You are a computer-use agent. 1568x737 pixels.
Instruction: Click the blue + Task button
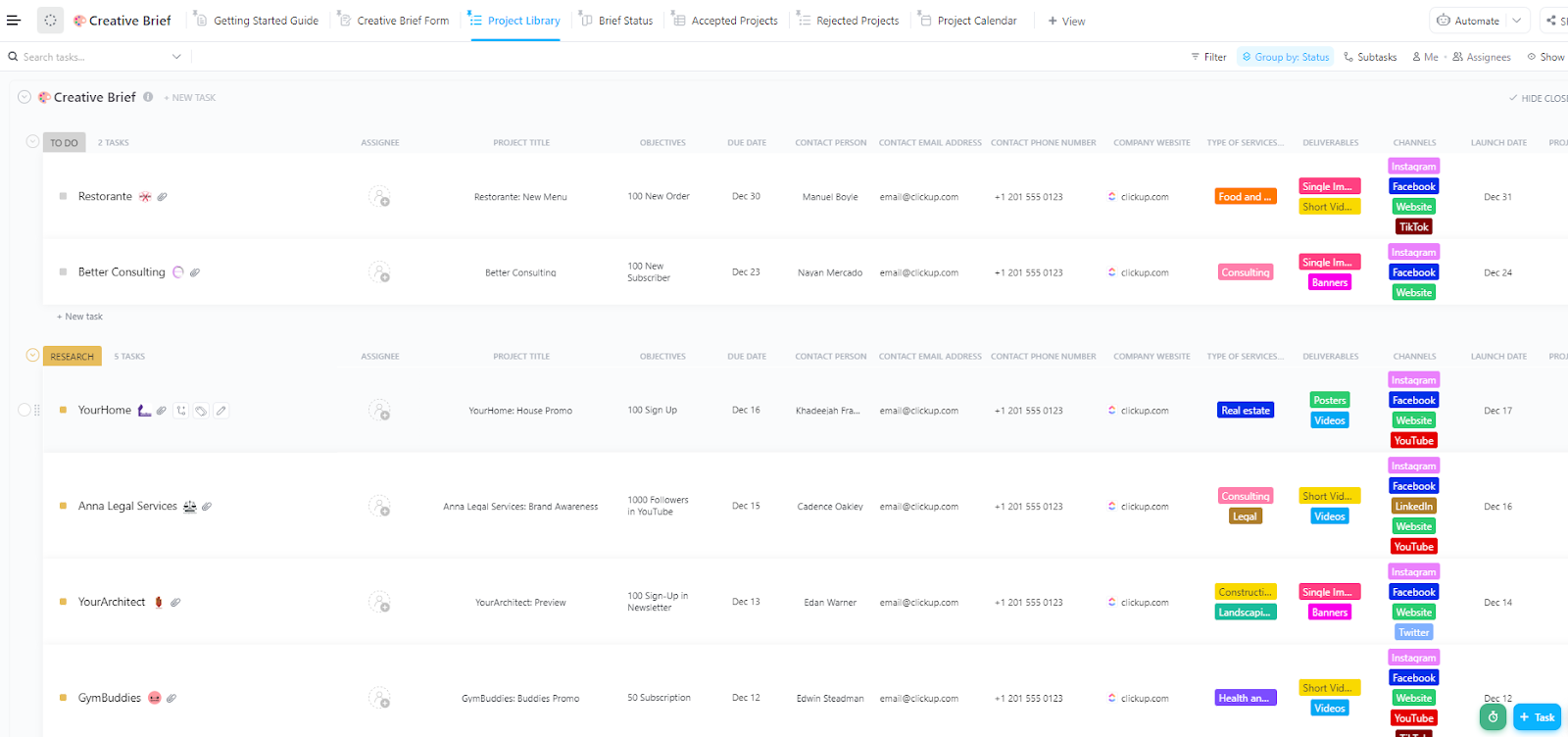tap(1538, 717)
